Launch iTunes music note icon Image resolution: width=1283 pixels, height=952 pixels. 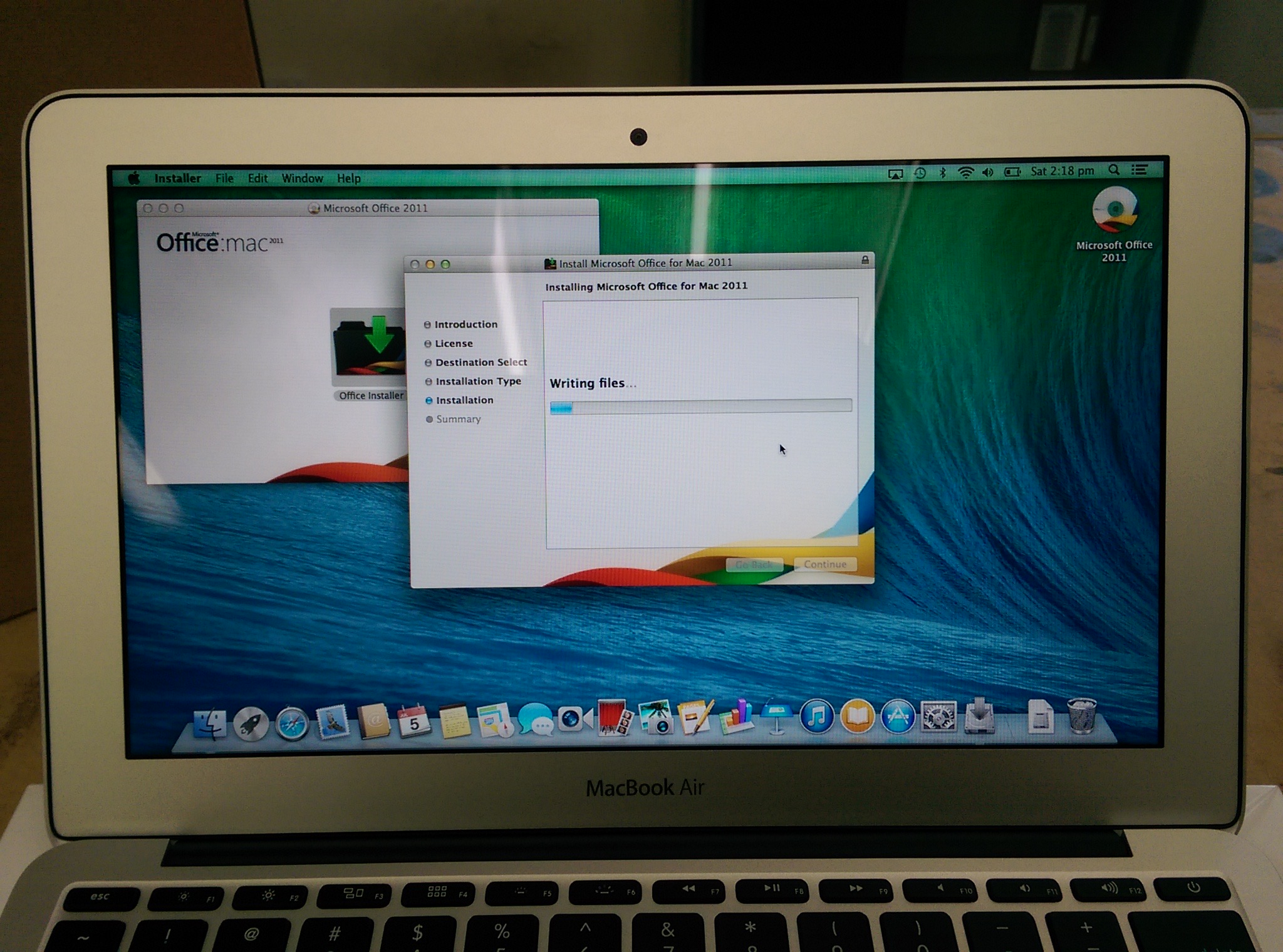point(817,716)
